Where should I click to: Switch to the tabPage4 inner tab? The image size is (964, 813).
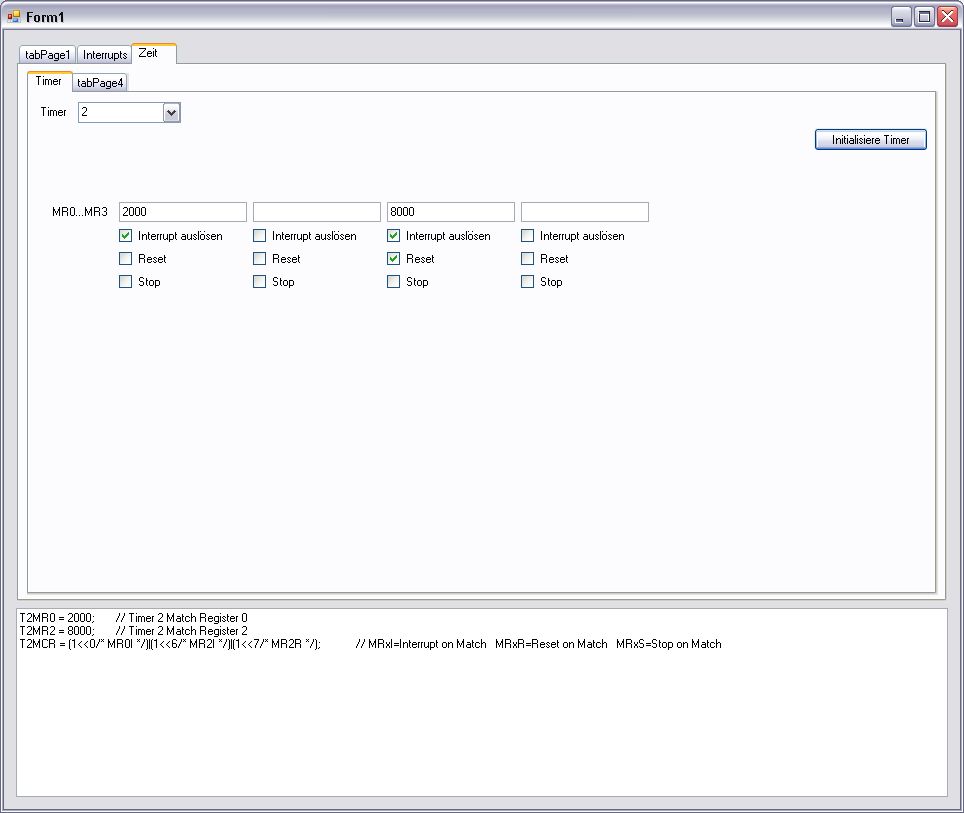click(x=100, y=83)
